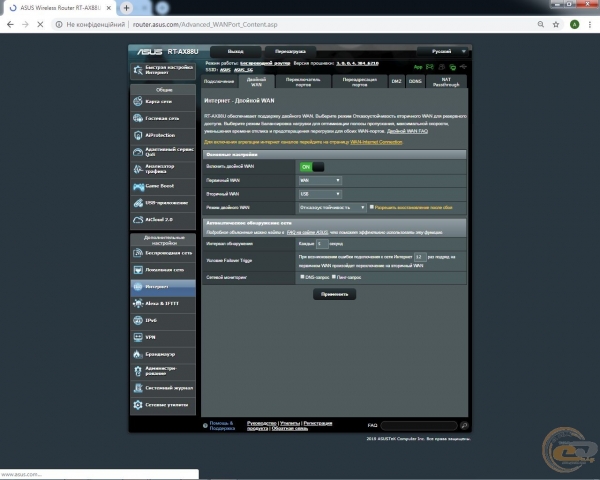This screenshot has width=600, height=480.
Task: Click the browser address bar URL
Action: [x=205, y=24]
